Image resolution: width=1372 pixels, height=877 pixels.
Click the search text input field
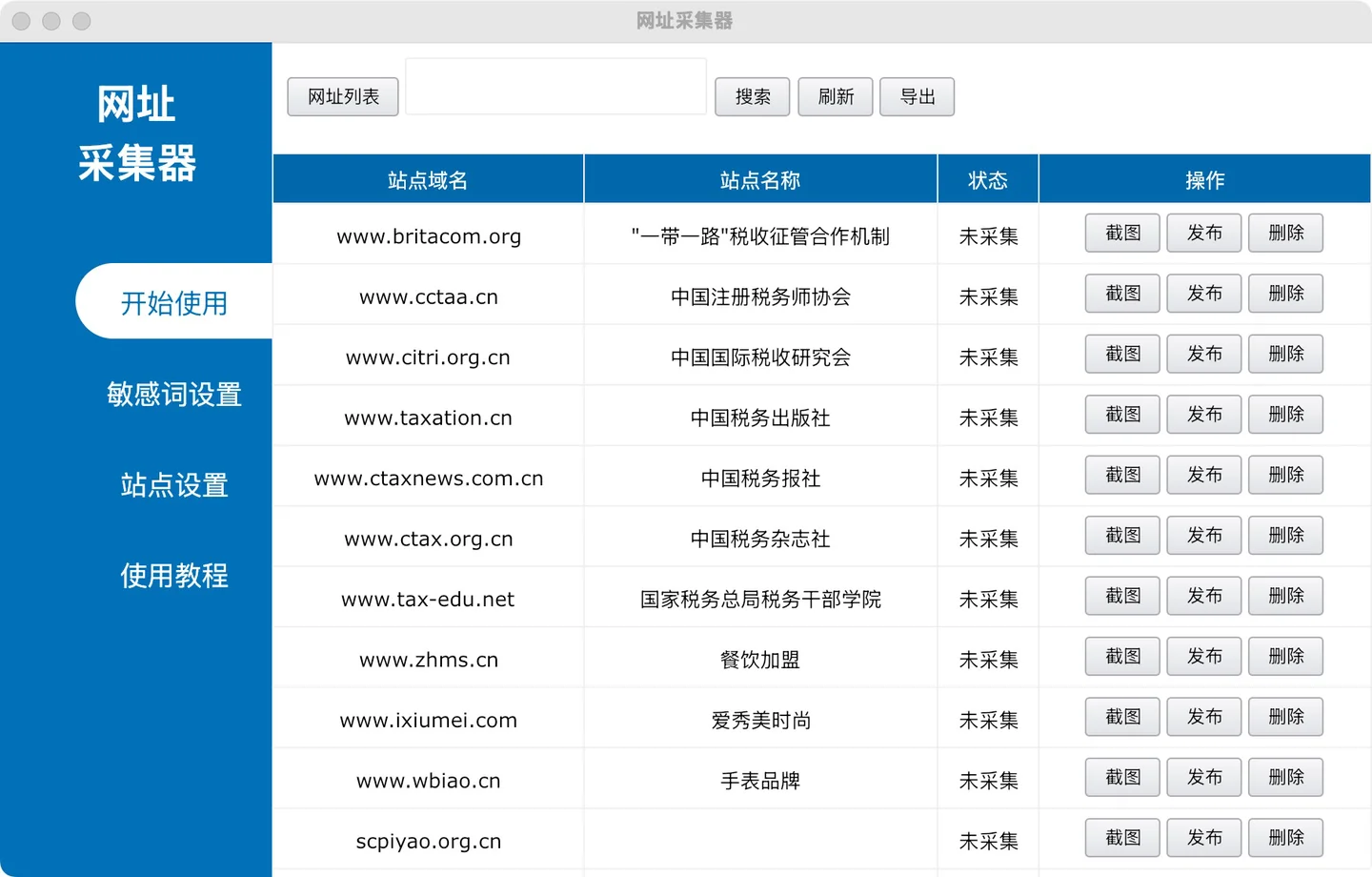click(x=555, y=87)
